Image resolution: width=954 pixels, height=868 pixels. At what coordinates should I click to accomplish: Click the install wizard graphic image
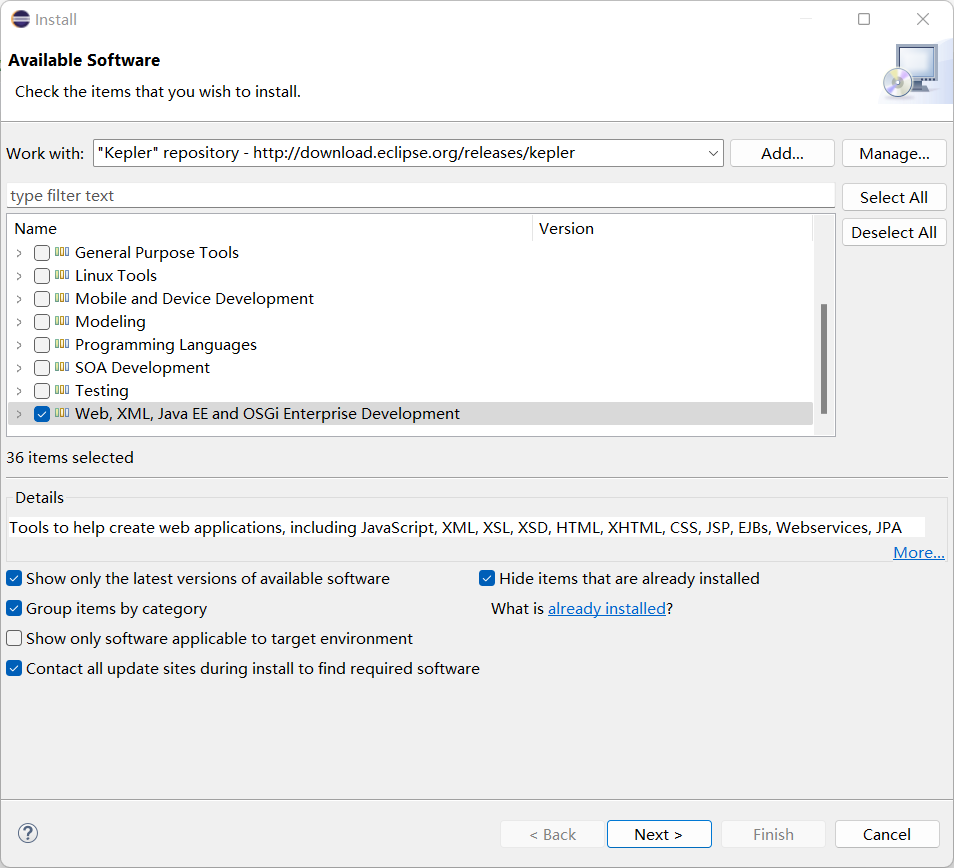[x=914, y=68]
